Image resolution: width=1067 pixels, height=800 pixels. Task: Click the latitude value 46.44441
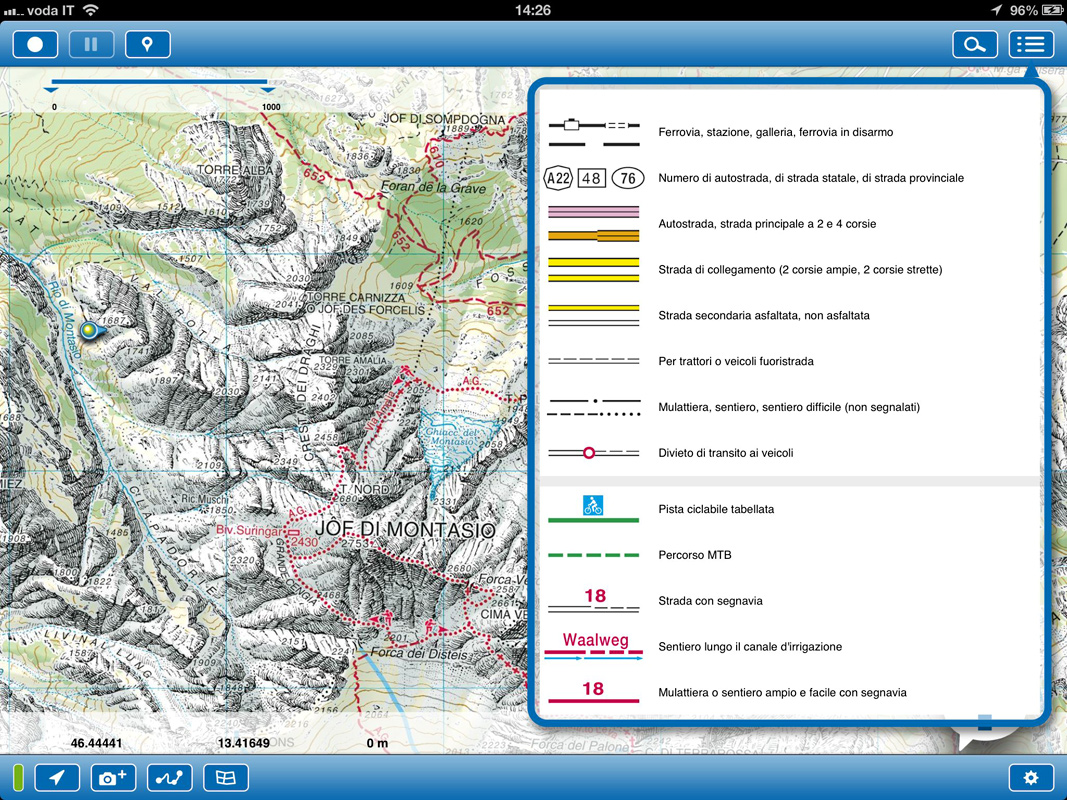(x=97, y=744)
